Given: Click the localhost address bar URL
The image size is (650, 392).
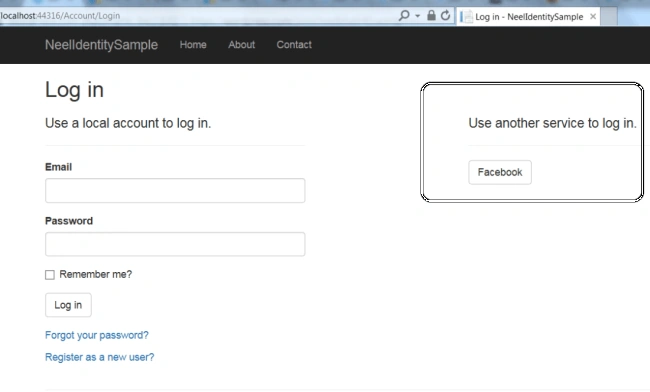Looking at the screenshot, I should coord(60,16).
